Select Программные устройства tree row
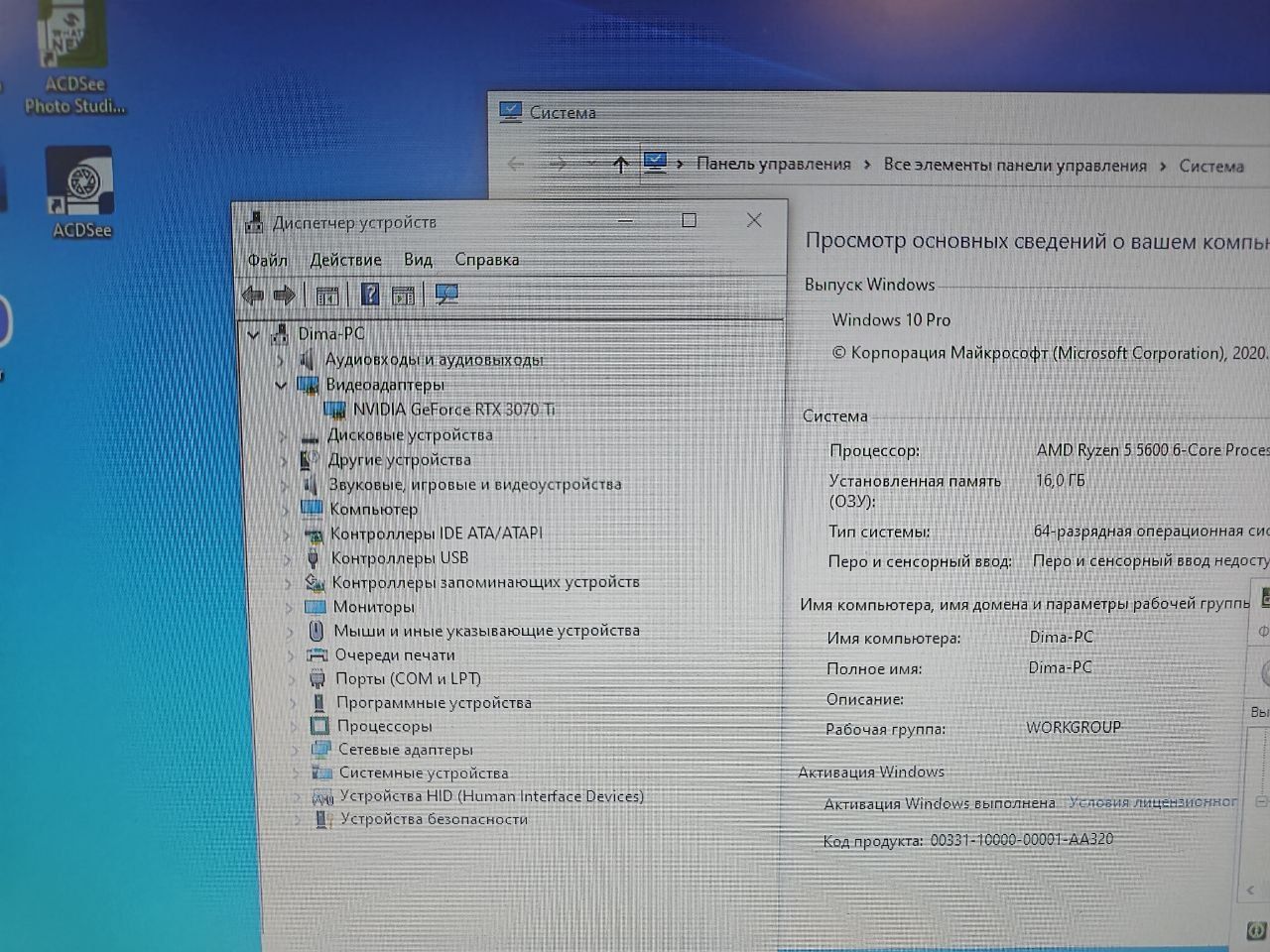Viewport: 1270px width, 952px height. pyautogui.click(x=434, y=702)
